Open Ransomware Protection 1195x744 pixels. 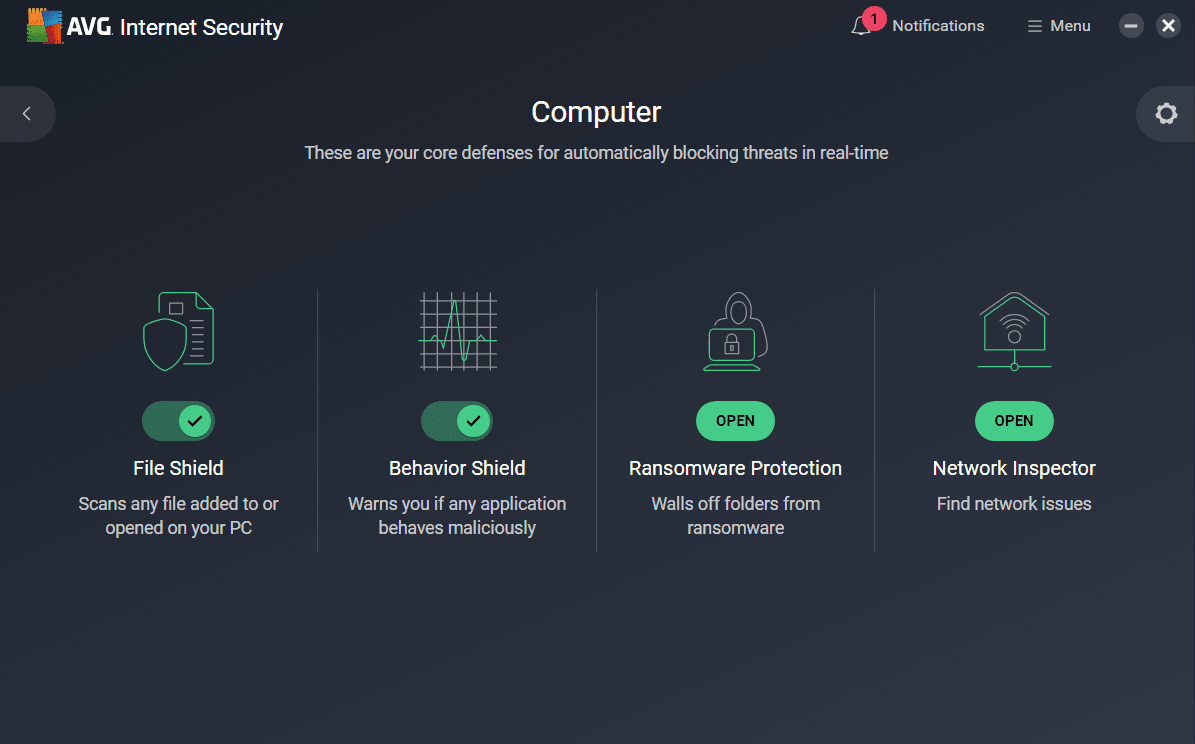[x=735, y=421]
